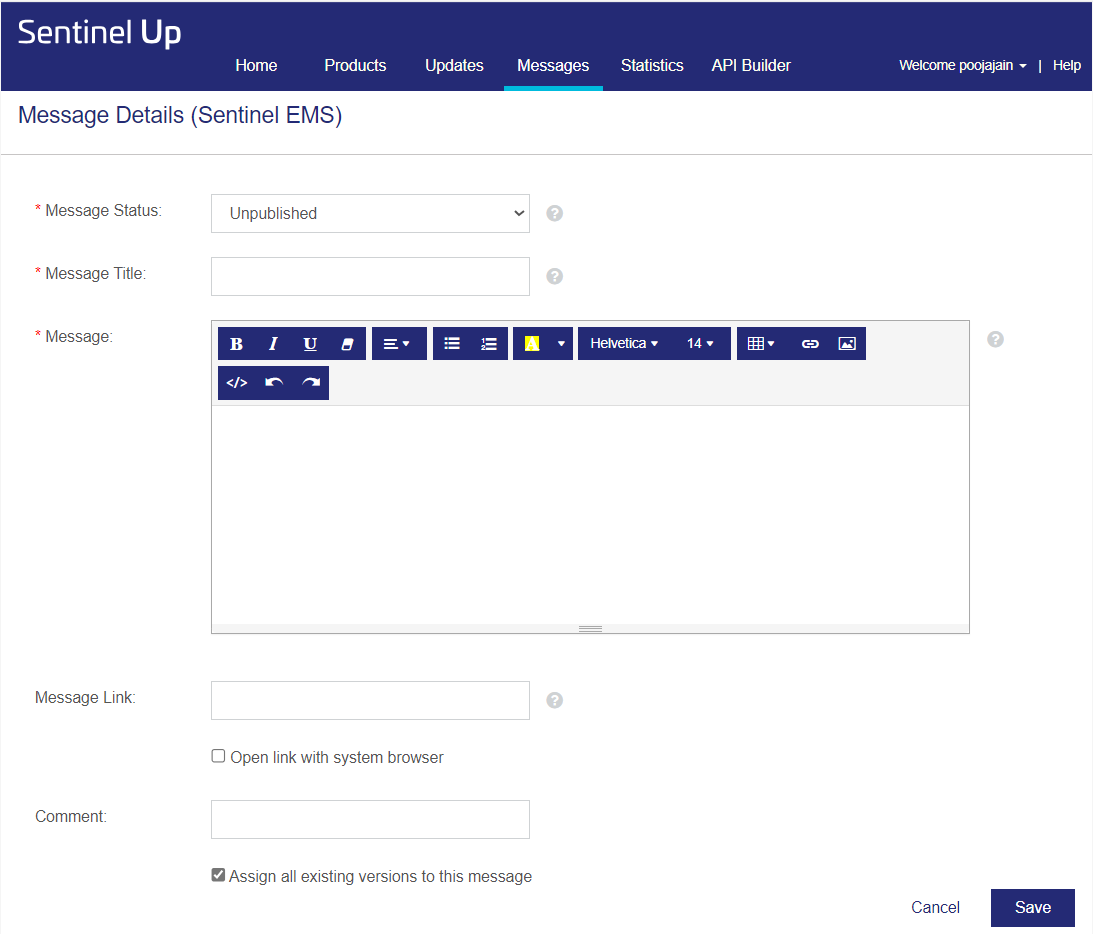The width and height of the screenshot is (1093, 934).
Task: Enable Open link with system browser
Action: [218, 756]
